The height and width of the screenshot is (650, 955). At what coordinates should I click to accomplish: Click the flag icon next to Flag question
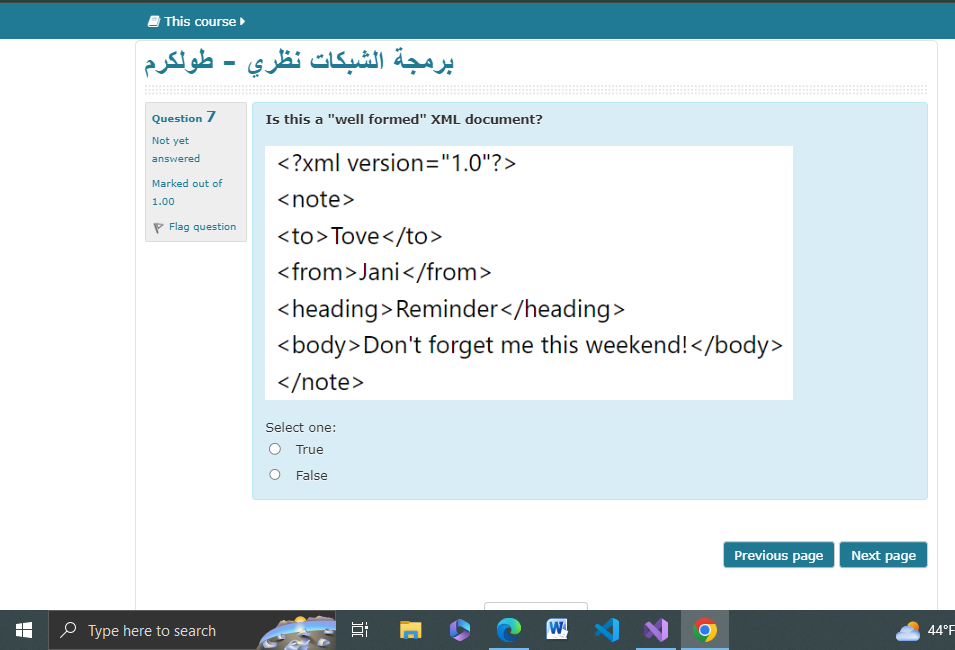pos(158,227)
